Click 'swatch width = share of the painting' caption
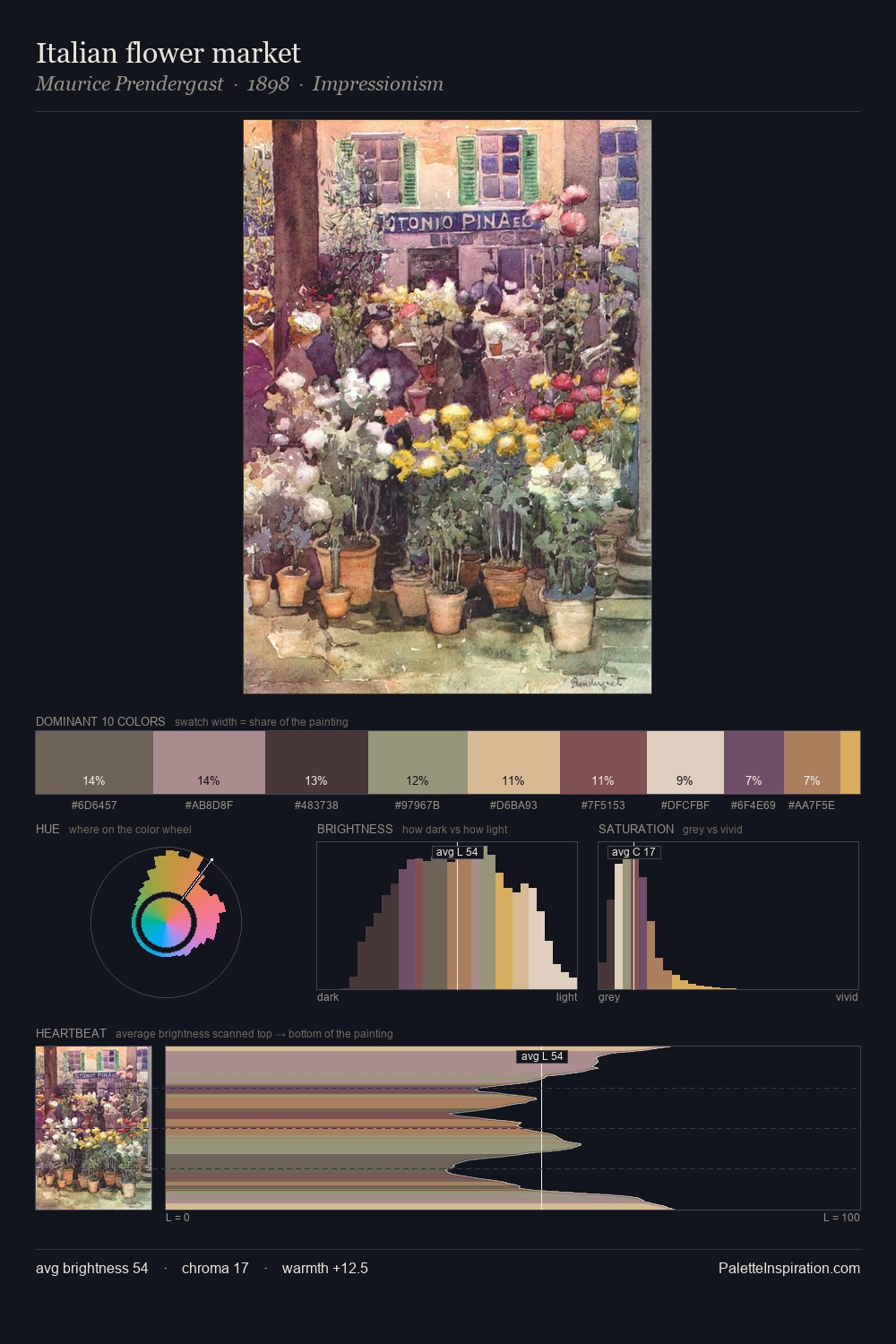Viewport: 896px width, 1344px height. [262, 722]
